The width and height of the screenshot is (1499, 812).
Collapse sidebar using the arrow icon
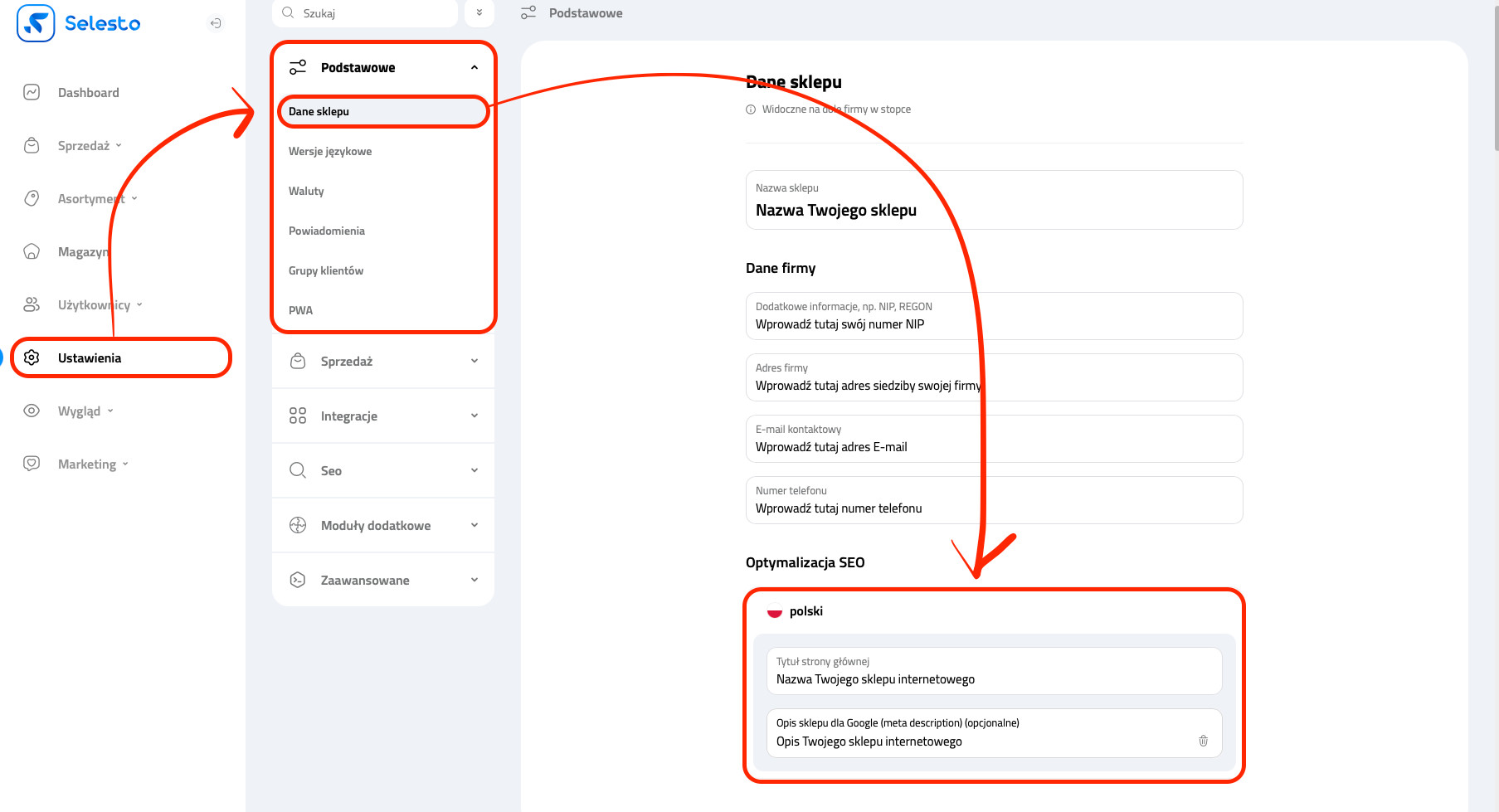[216, 23]
